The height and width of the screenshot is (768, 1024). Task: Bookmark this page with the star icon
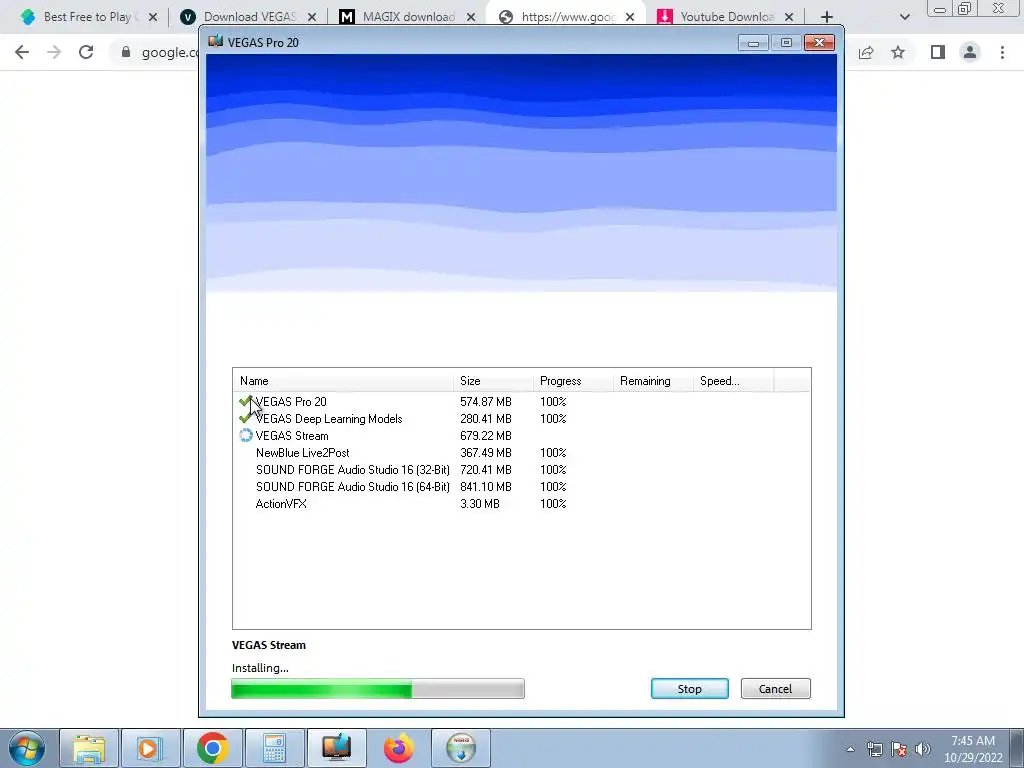(898, 52)
